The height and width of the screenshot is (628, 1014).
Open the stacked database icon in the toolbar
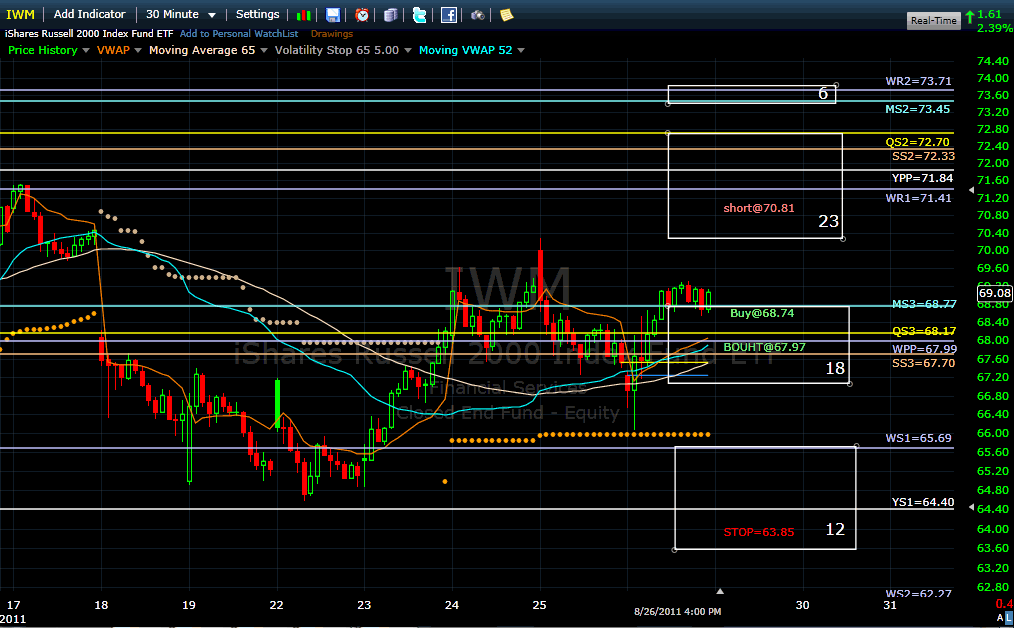(391, 15)
